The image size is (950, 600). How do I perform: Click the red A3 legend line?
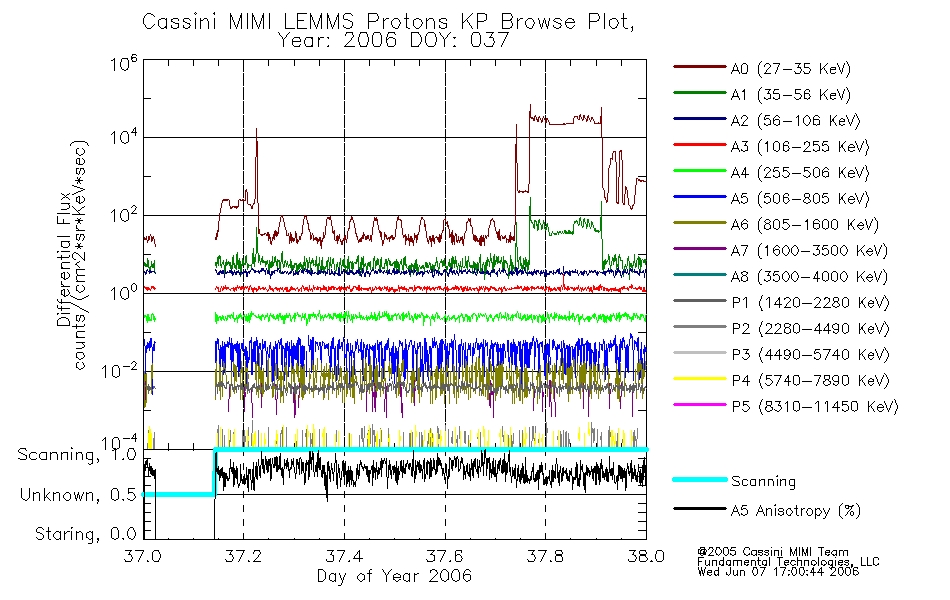coord(699,145)
